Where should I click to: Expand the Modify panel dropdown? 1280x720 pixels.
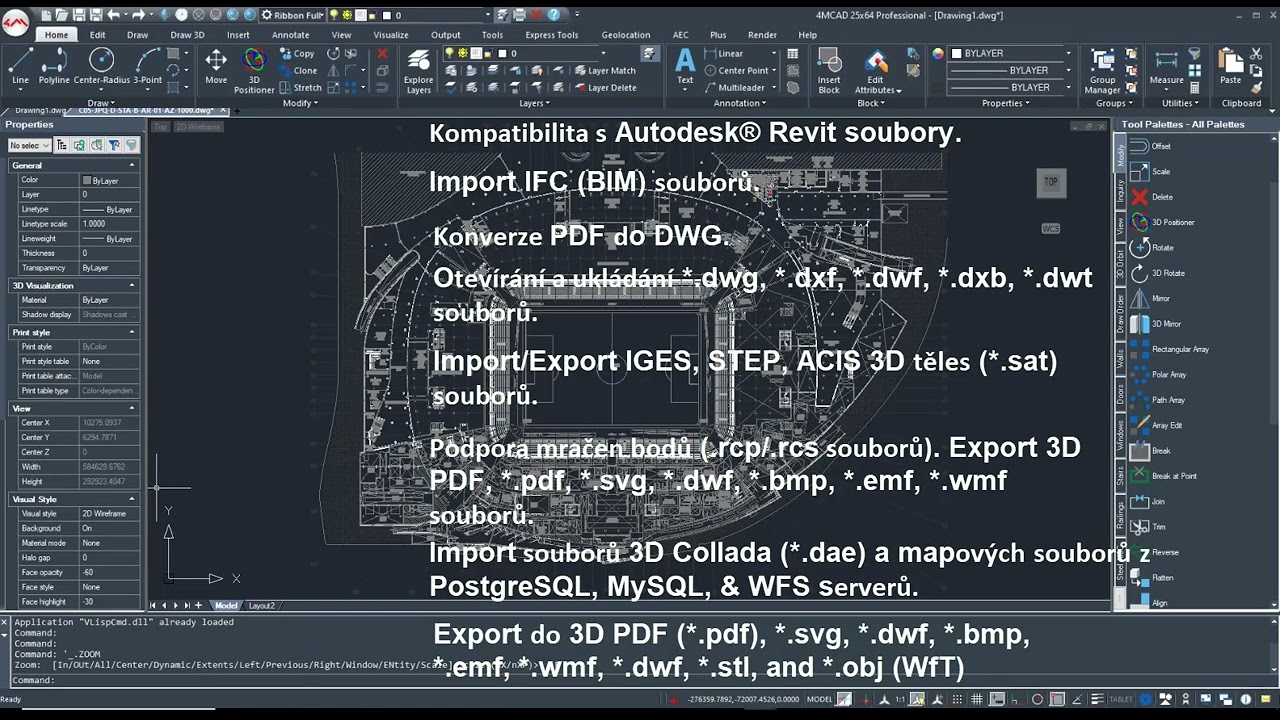coord(300,103)
